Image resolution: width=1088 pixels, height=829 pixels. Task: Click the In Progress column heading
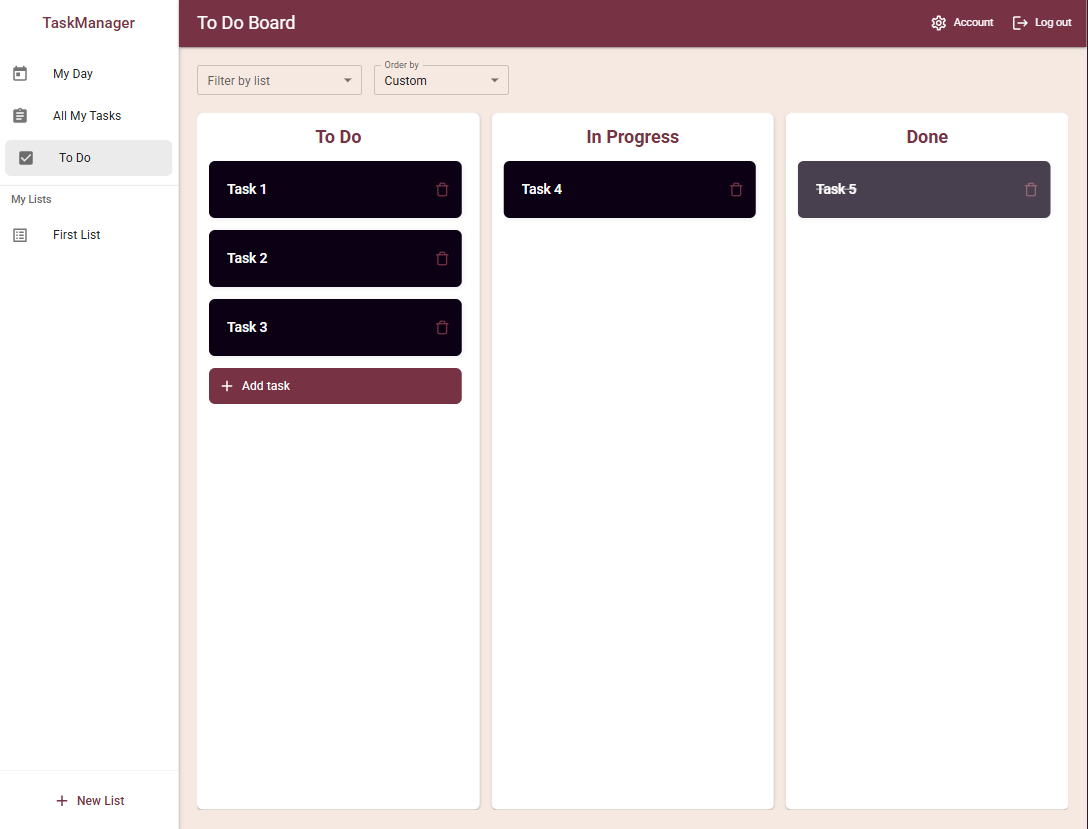tap(632, 137)
